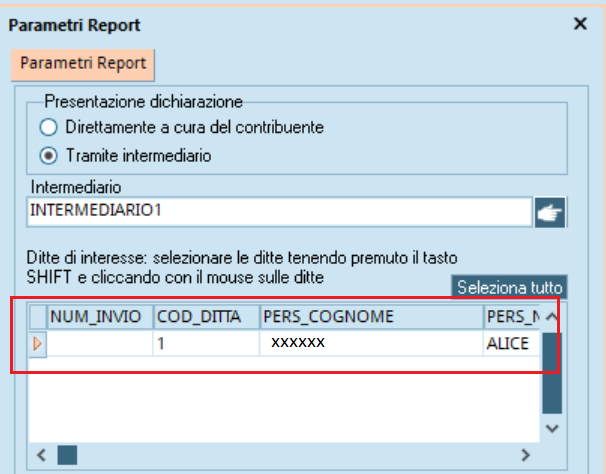Click the empty NUM_INVIO cell in row 1

[x=100, y=343]
